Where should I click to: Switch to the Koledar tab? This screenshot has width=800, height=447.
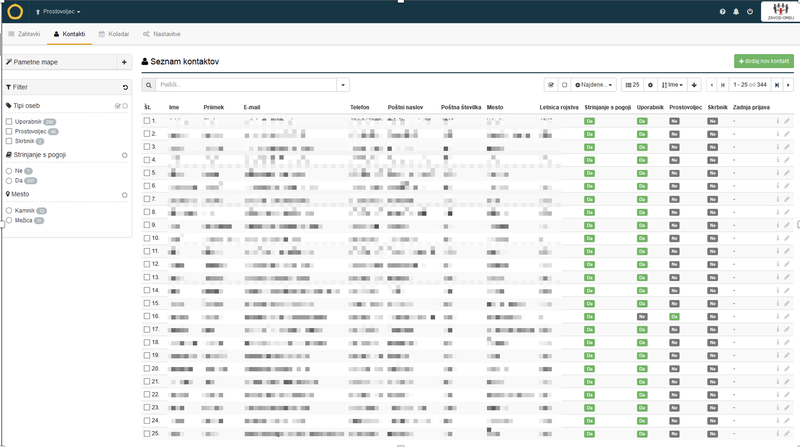tap(113, 34)
